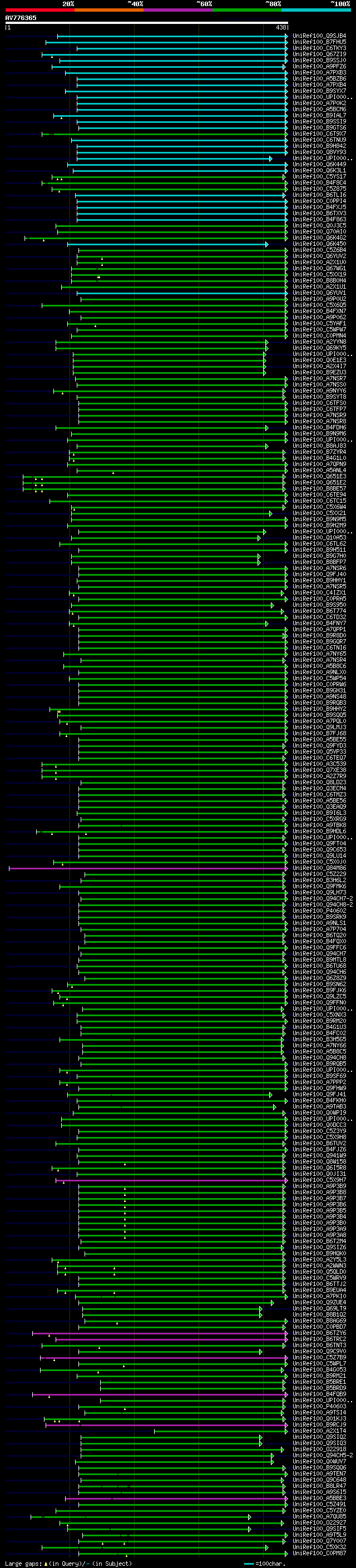
Task: Click the red 20% identity legend bar
Action: point(39,10)
